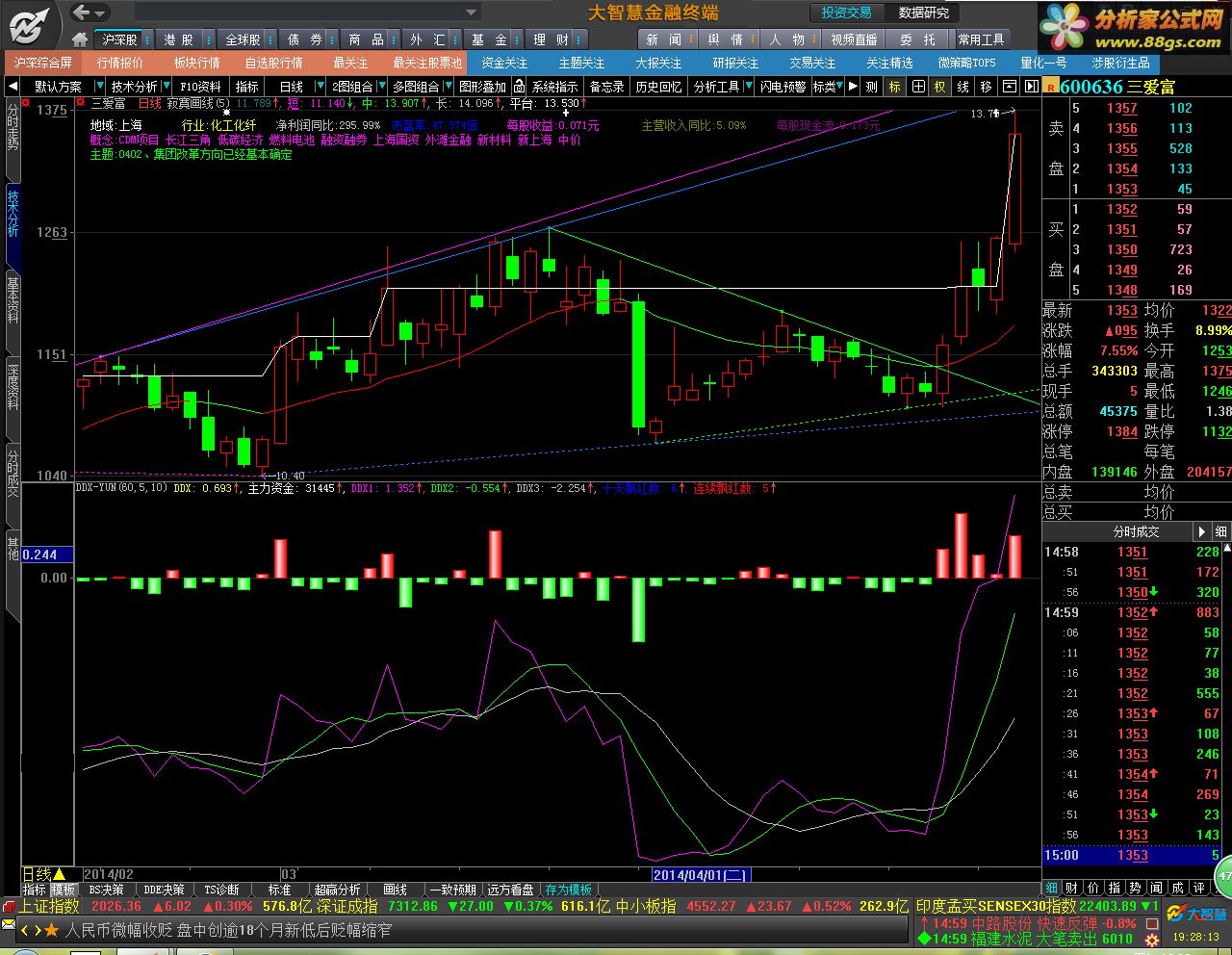Click the 线 line drawing icon
Image resolution: width=1232 pixels, height=955 pixels.
pyautogui.click(x=963, y=87)
